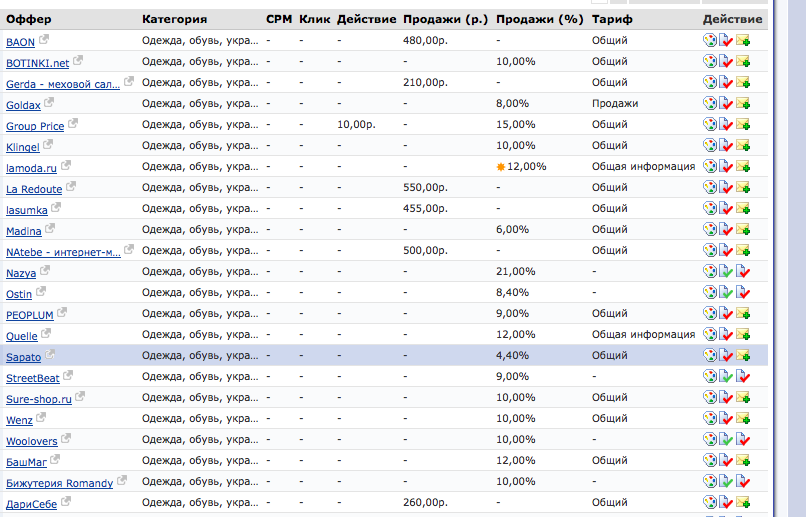
Task: Click red-check document icon in Quelle row
Action: 726,335
